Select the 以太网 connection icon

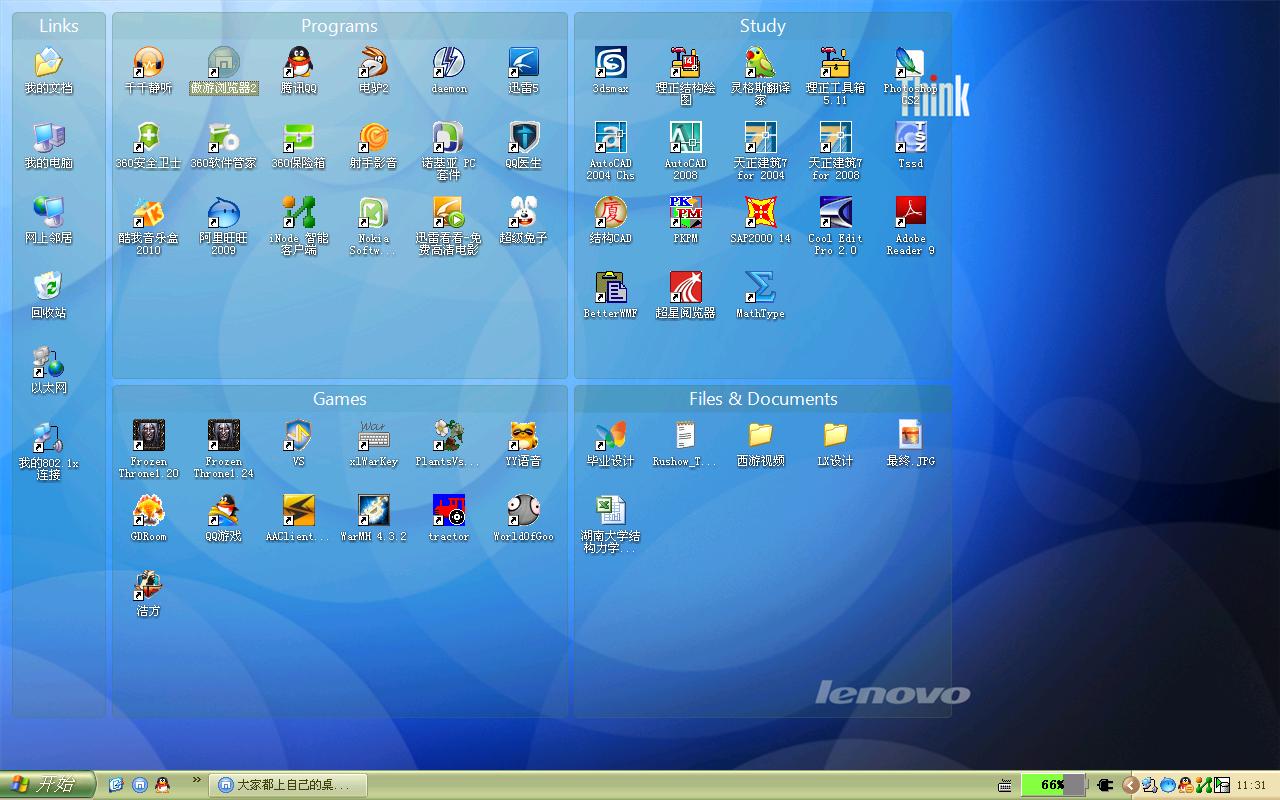point(48,370)
